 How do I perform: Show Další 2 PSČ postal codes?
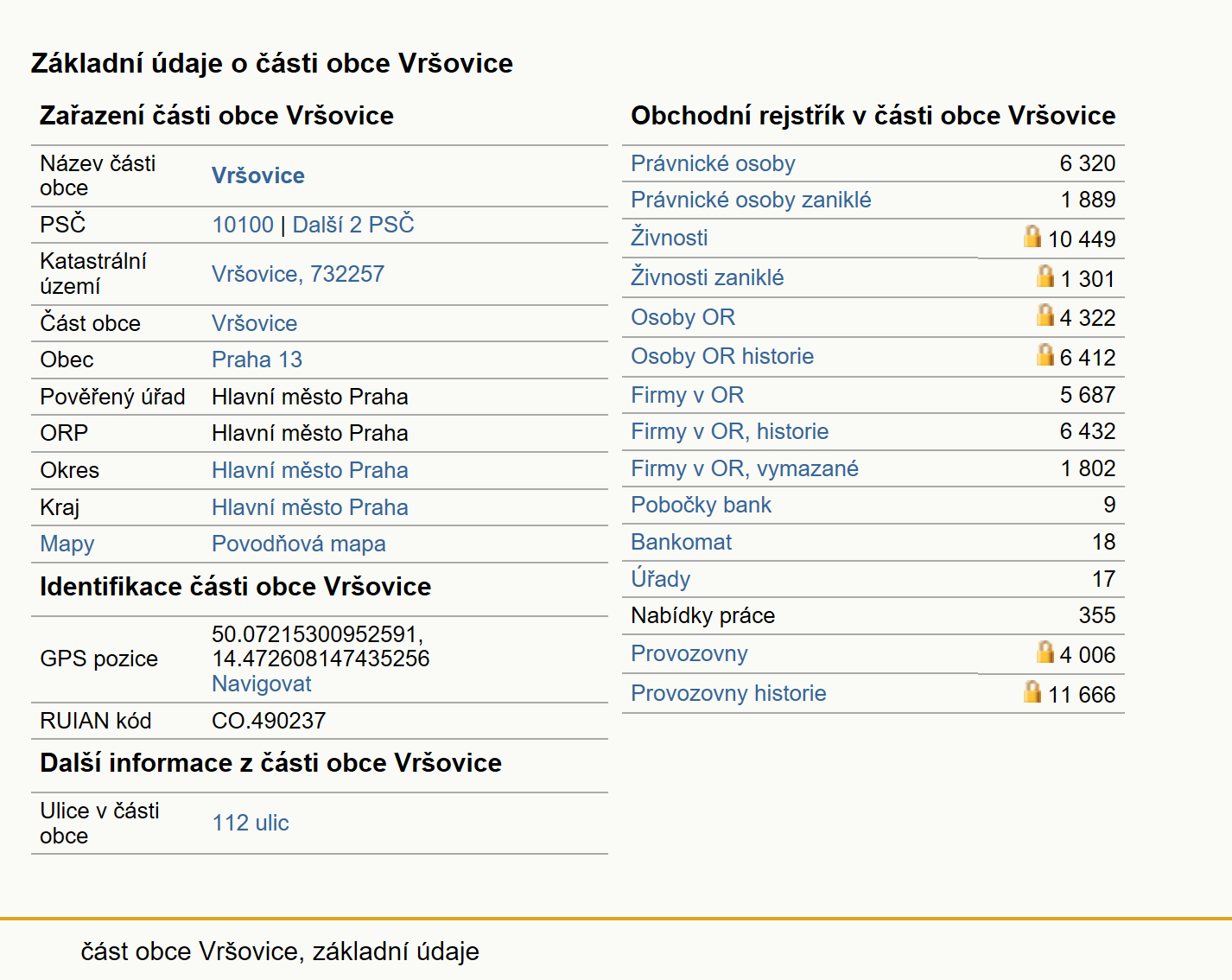(353, 225)
